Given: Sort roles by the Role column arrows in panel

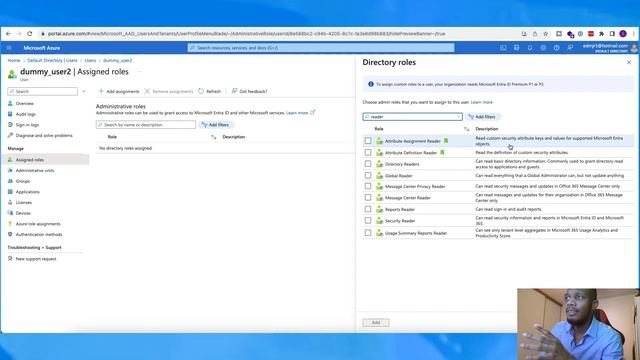Looking at the screenshot, I should (467, 129).
